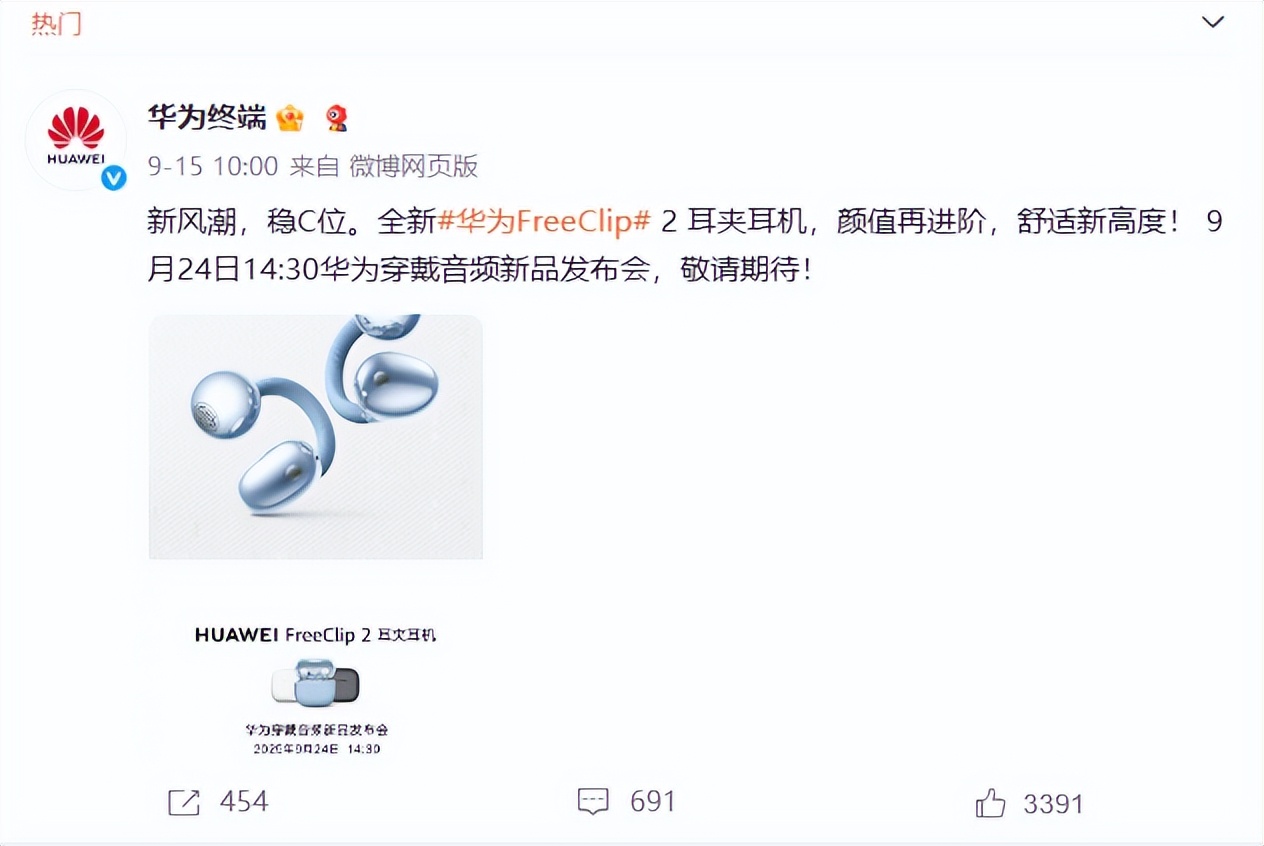This screenshot has height=846, width=1264.
Task: Click the 9-15 10:00 post timestamp
Action: (x=213, y=166)
